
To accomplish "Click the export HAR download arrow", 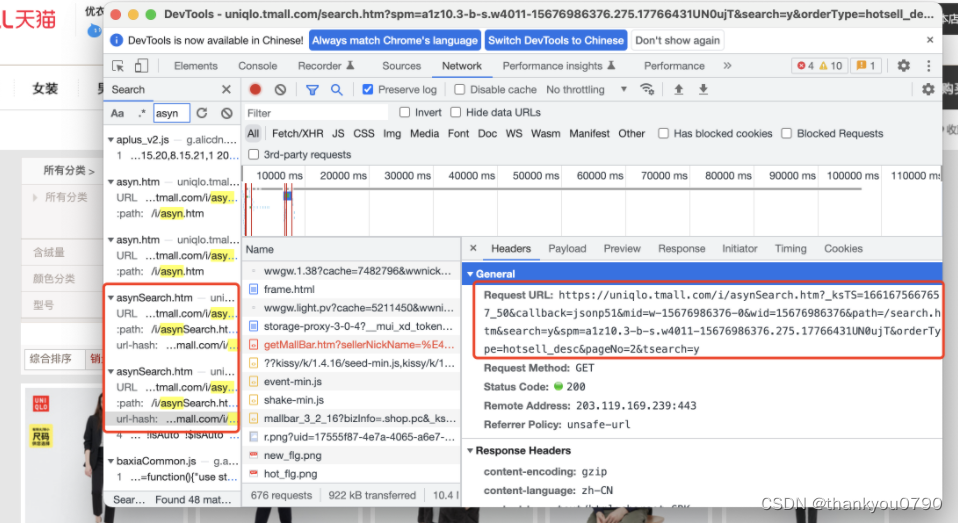I will click(703, 89).
